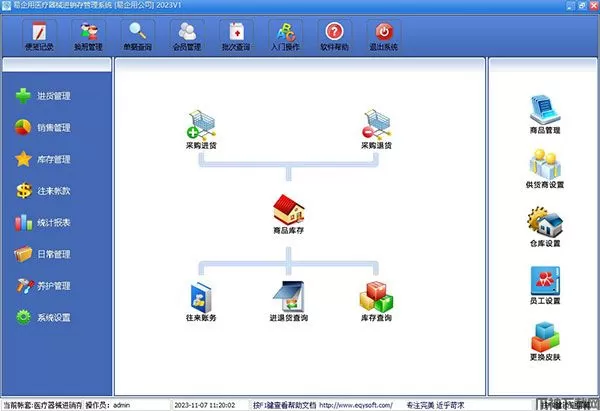Screen dimensions: 600x411
Task: Open 便笺记录 notepad in the toolbar
Action: click(39, 36)
